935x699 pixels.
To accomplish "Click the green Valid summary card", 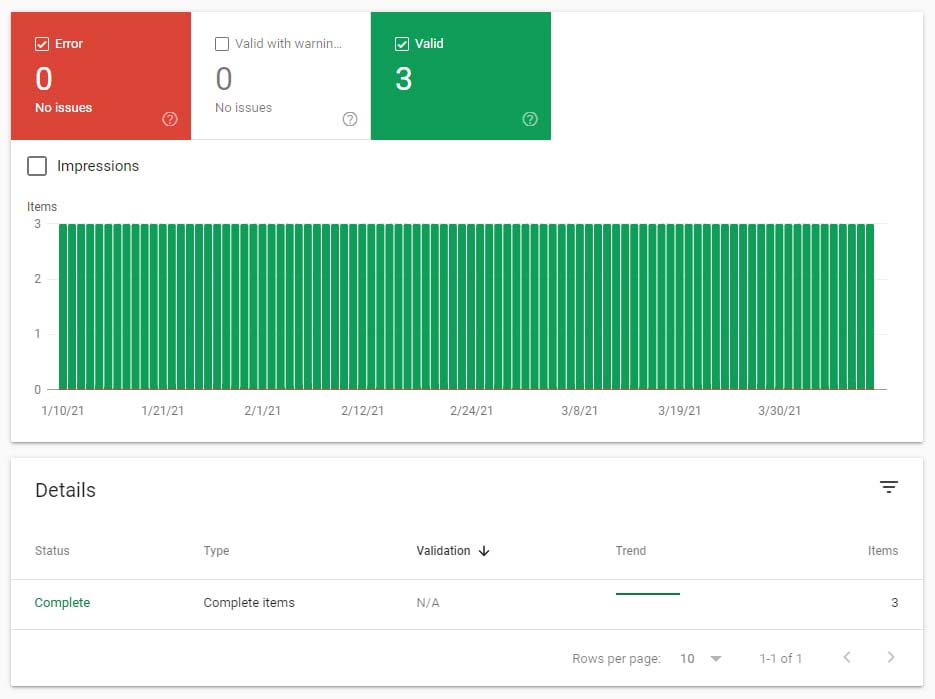I will 460,75.
